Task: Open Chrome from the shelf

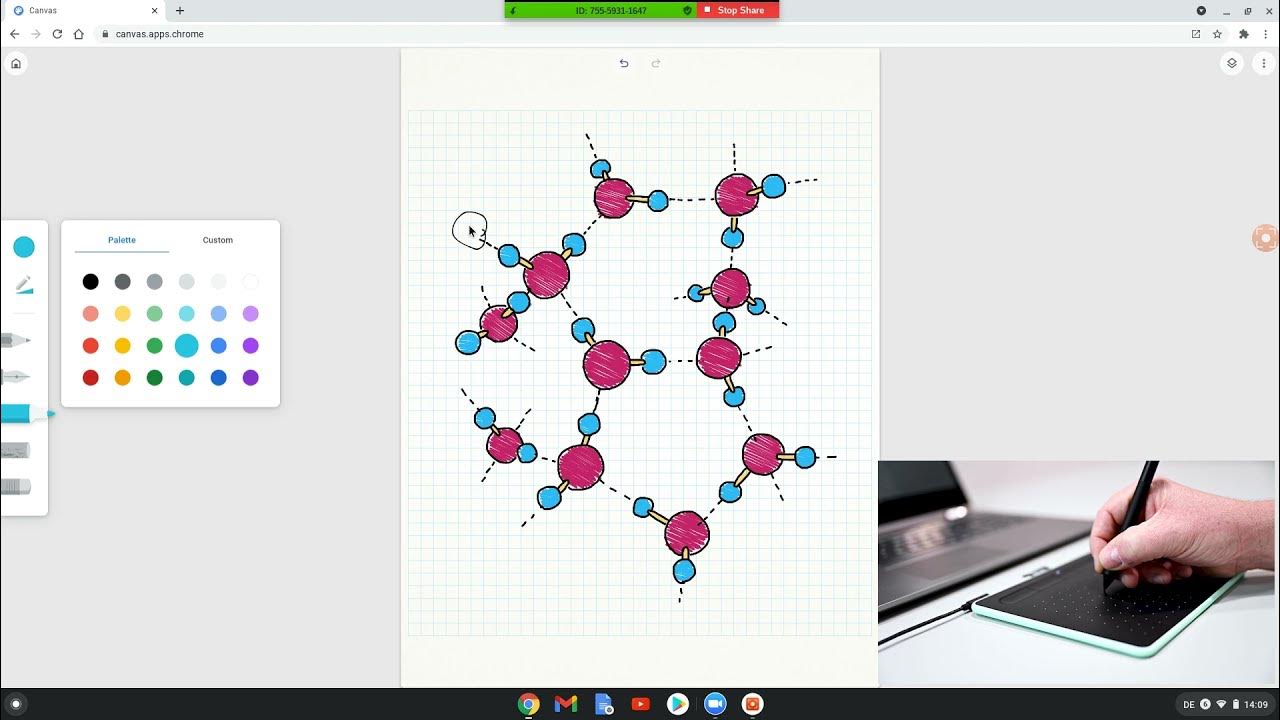Action: pyautogui.click(x=529, y=704)
